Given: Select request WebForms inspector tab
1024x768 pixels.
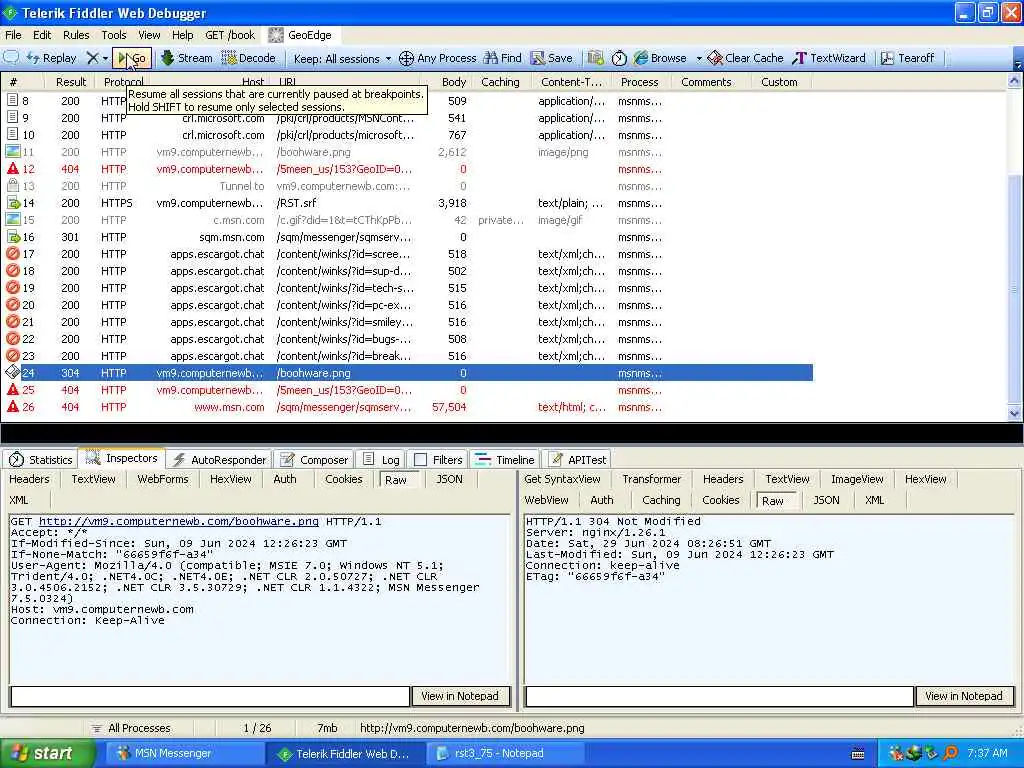Looking at the screenshot, I should [163, 479].
